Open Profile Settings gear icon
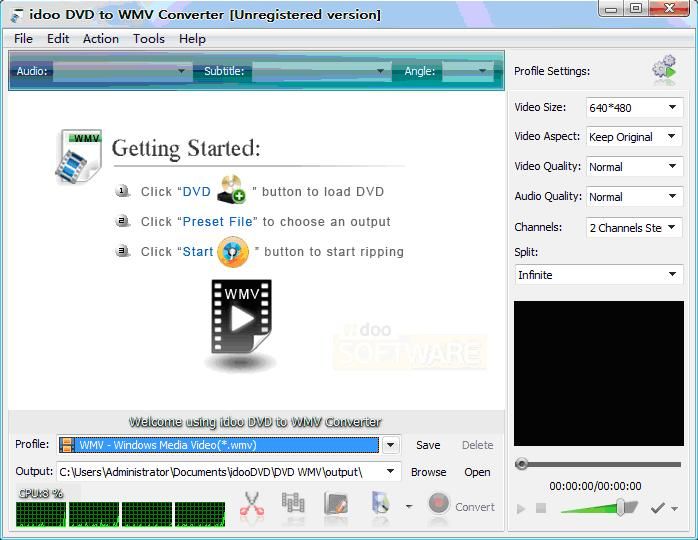This screenshot has width=698, height=540. click(665, 70)
